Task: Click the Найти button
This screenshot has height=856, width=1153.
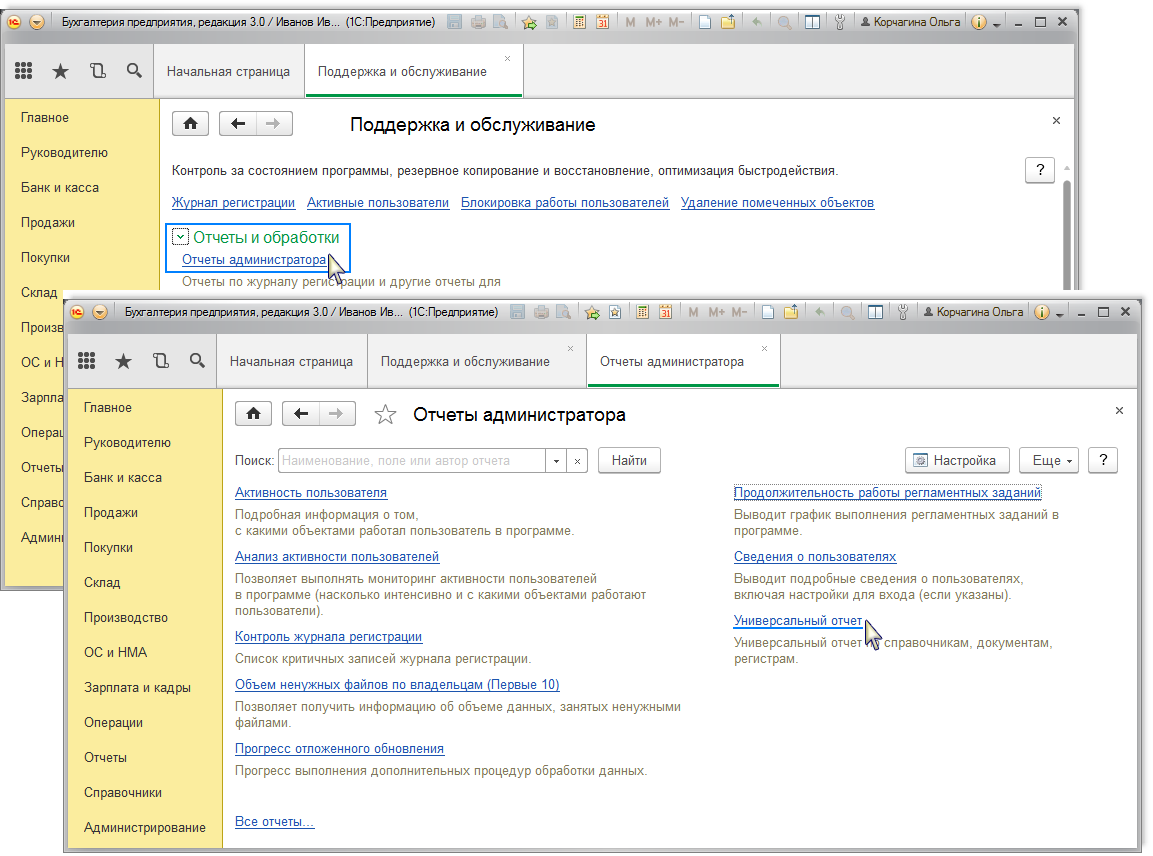Action: tap(629, 460)
